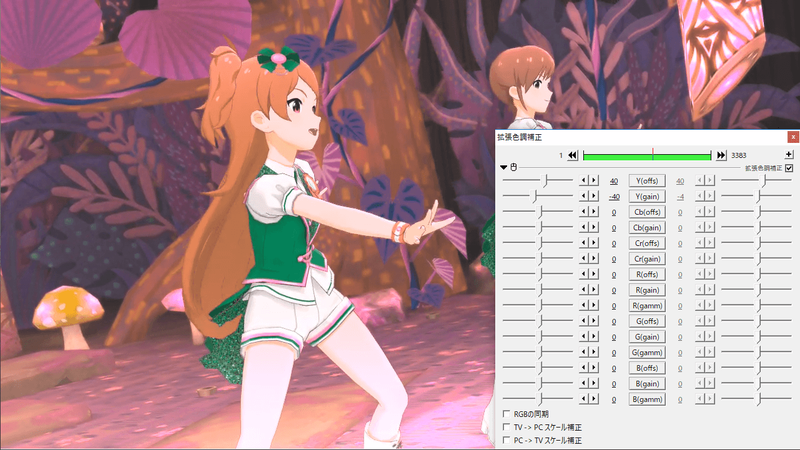Increase left Cr(gain) value with right arrow
800x450 pixels.
[593, 258]
